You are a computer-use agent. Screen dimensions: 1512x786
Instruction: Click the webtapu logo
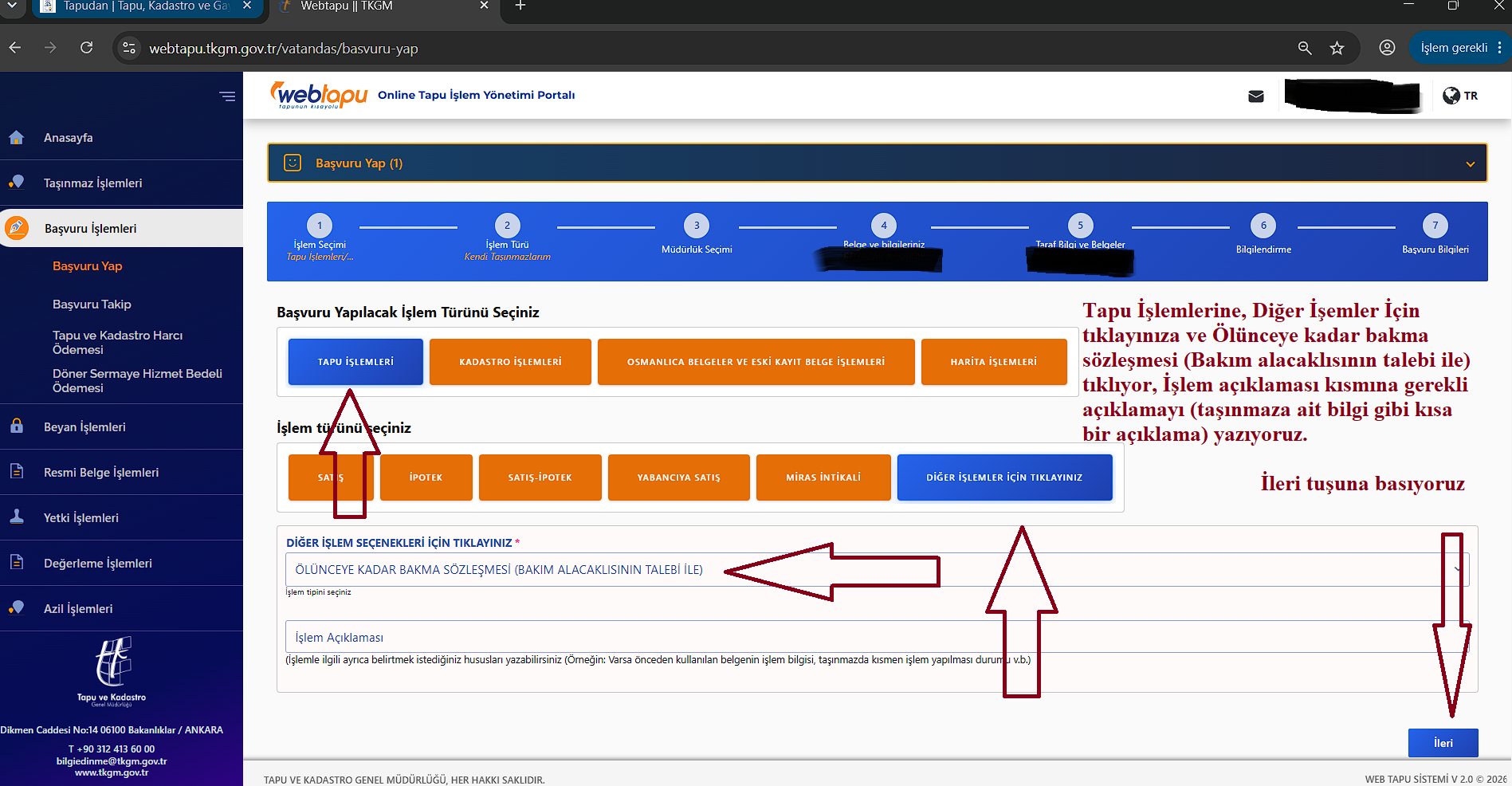[319, 95]
